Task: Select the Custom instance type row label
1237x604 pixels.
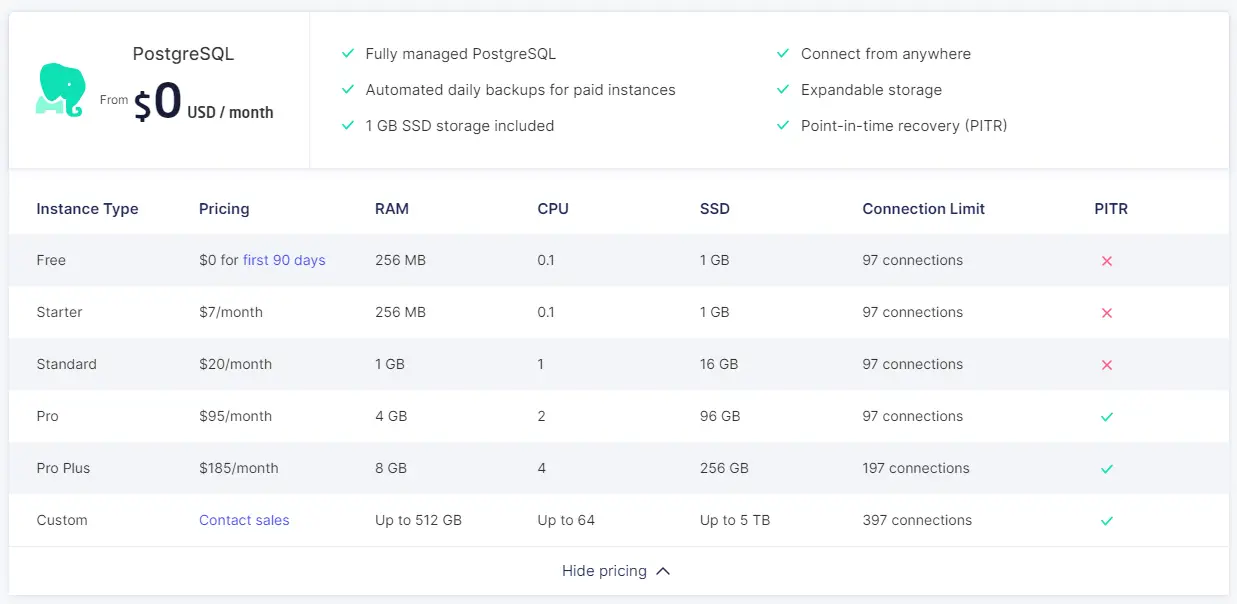Action: tap(62, 520)
